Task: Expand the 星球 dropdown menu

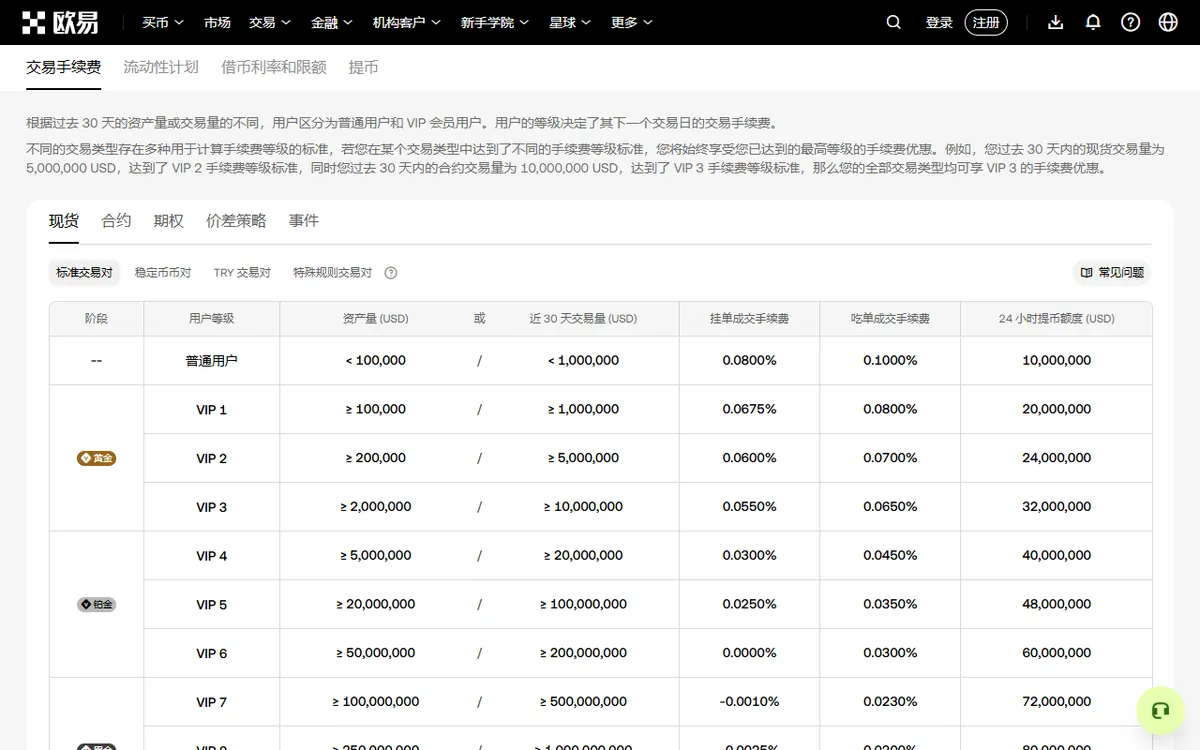Action: coord(570,22)
